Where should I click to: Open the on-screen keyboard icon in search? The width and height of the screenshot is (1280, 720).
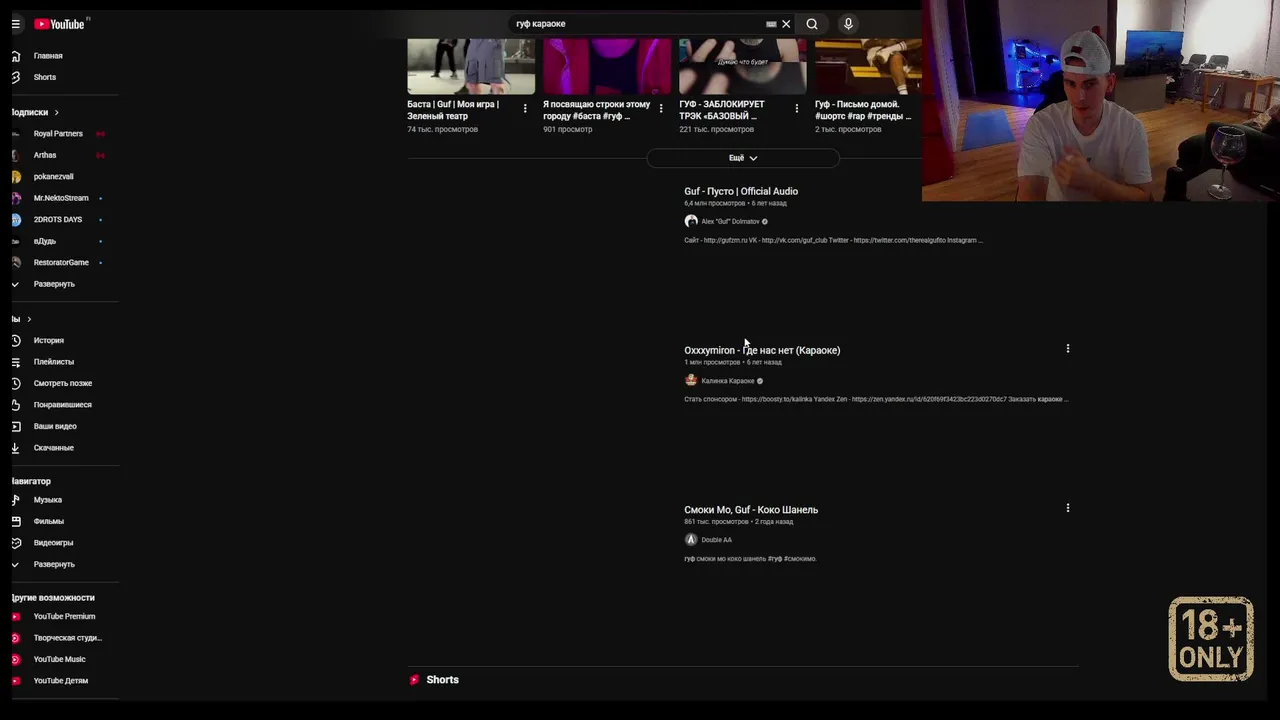tap(771, 24)
